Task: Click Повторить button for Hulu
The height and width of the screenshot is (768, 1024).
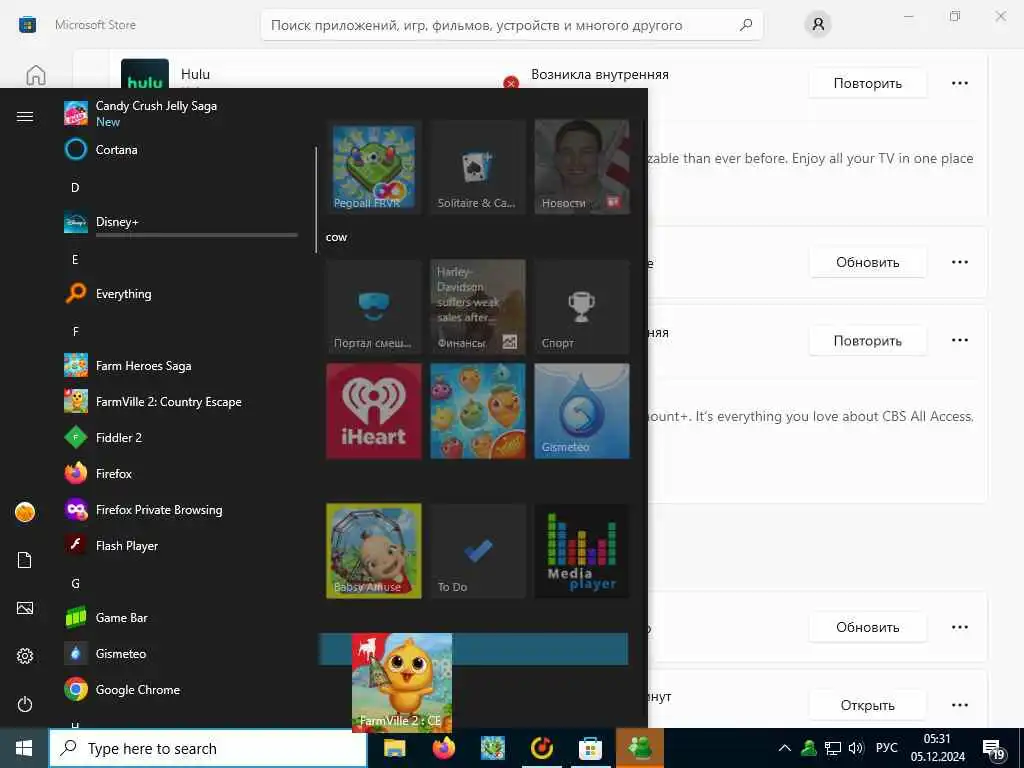Action: (x=867, y=83)
